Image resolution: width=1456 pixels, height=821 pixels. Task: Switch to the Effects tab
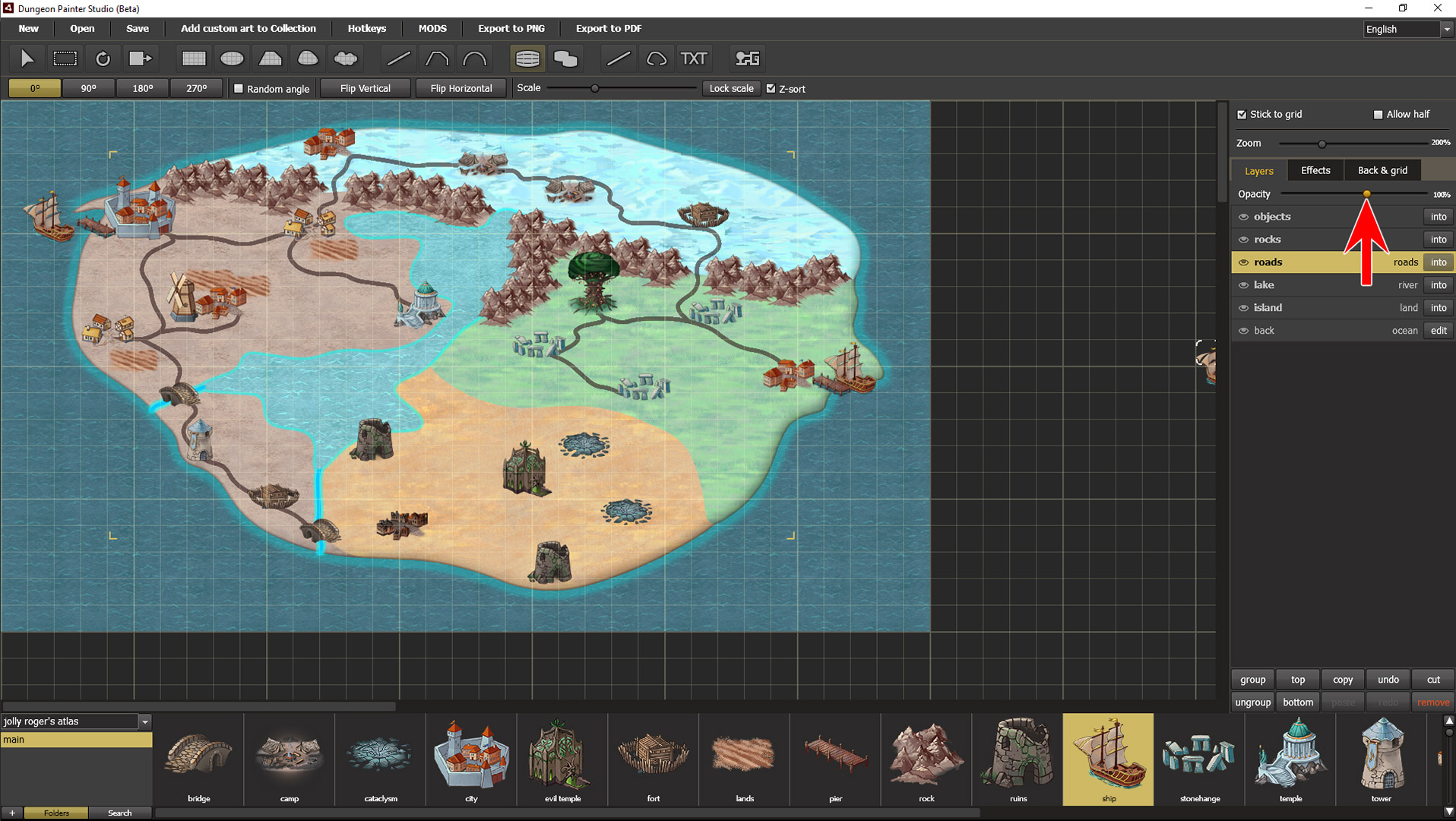tap(1315, 170)
